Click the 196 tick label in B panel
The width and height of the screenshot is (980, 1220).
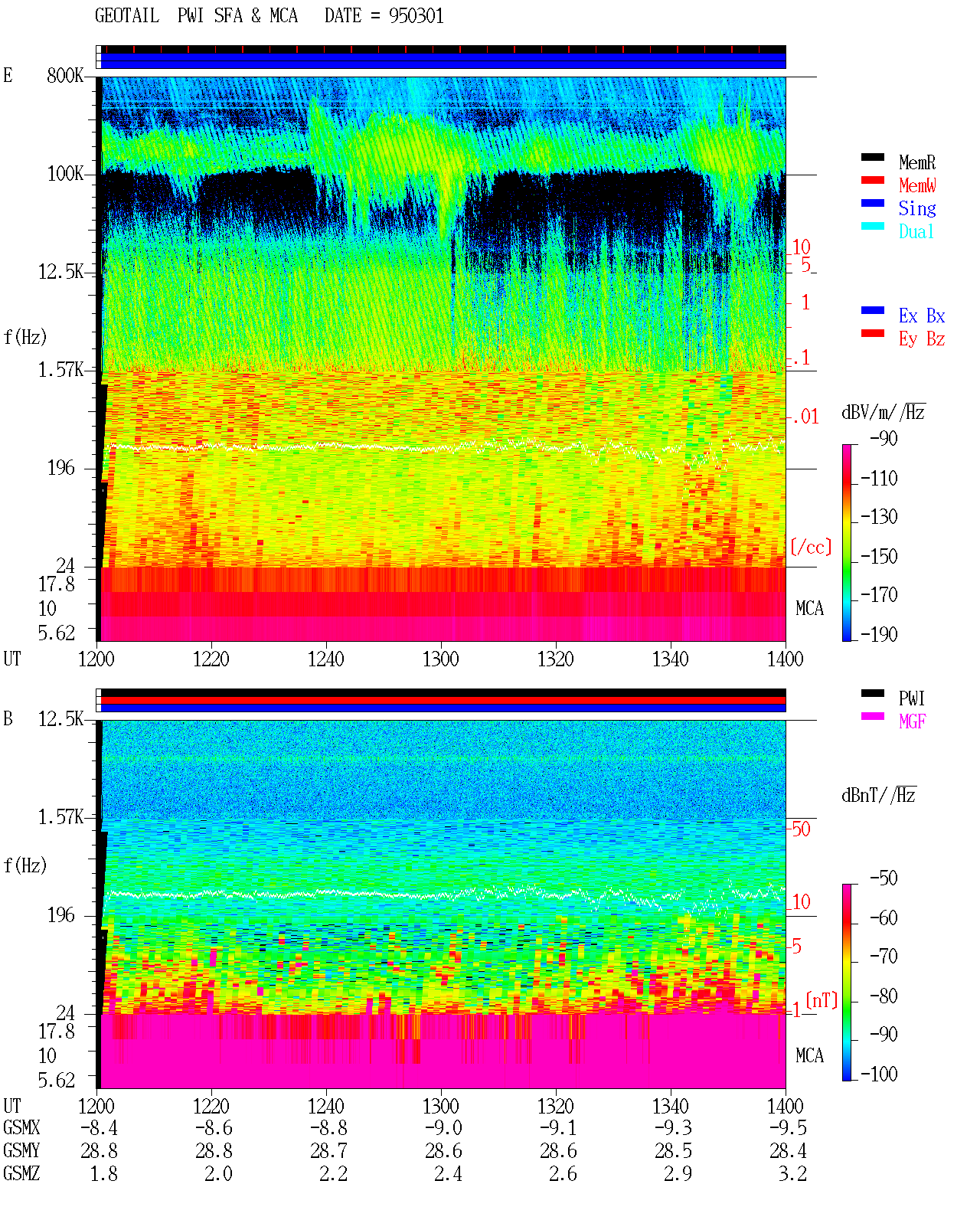(61, 915)
